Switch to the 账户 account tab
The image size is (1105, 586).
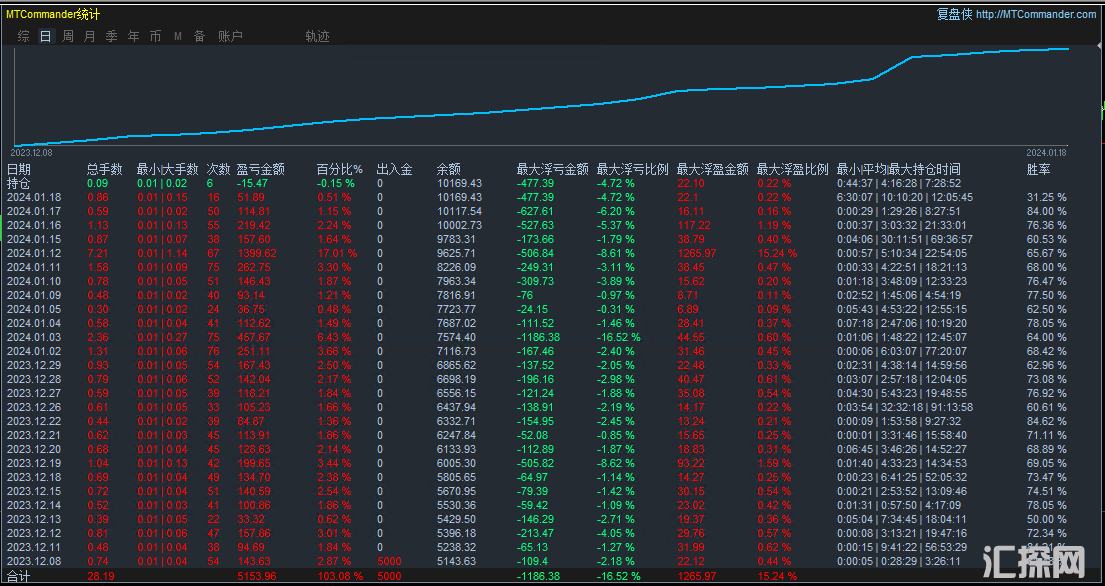(x=230, y=36)
